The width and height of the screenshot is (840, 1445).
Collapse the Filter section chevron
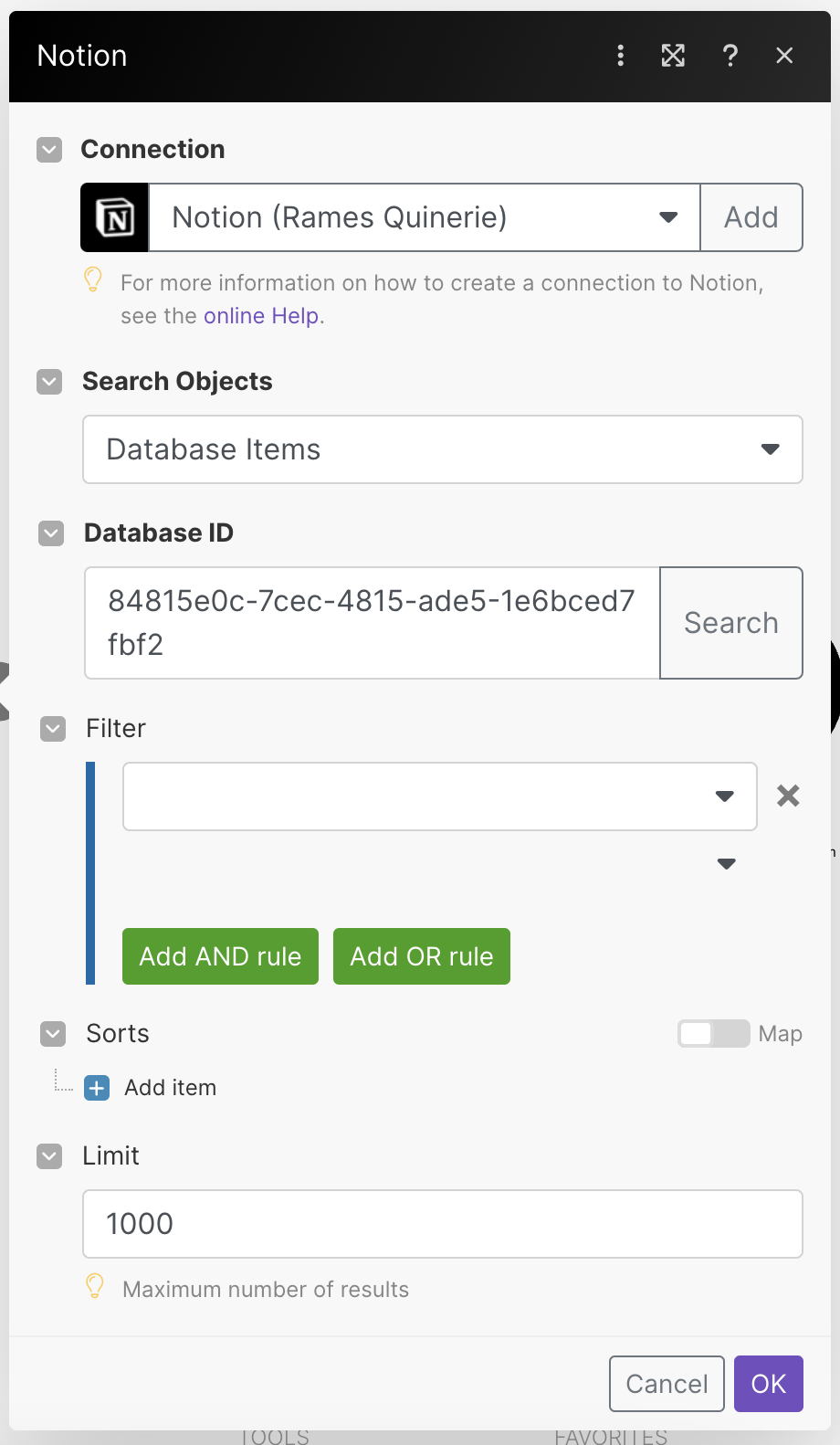pyautogui.click(x=53, y=729)
